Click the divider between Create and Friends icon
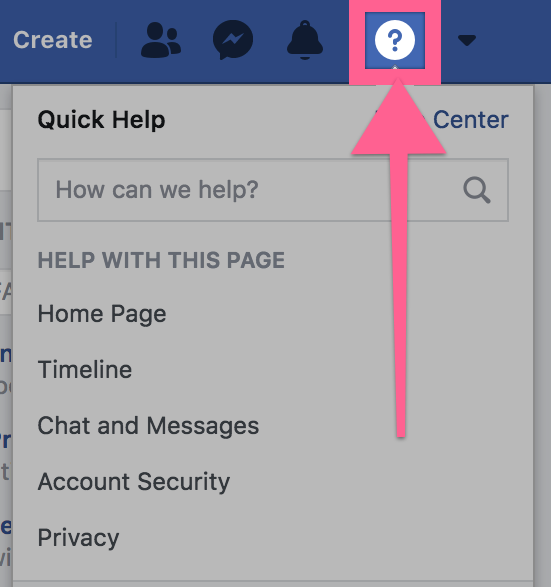Image resolution: width=551 pixels, height=587 pixels. coord(116,40)
